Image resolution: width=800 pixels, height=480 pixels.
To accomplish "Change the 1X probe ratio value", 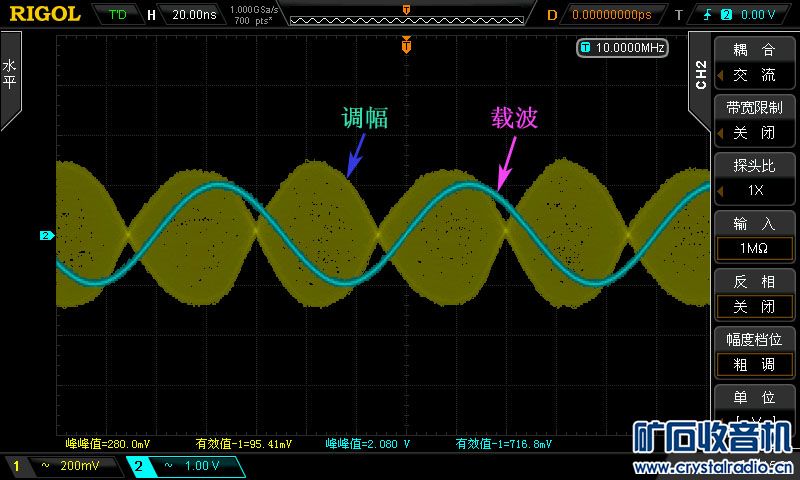I will pyautogui.click(x=755, y=190).
